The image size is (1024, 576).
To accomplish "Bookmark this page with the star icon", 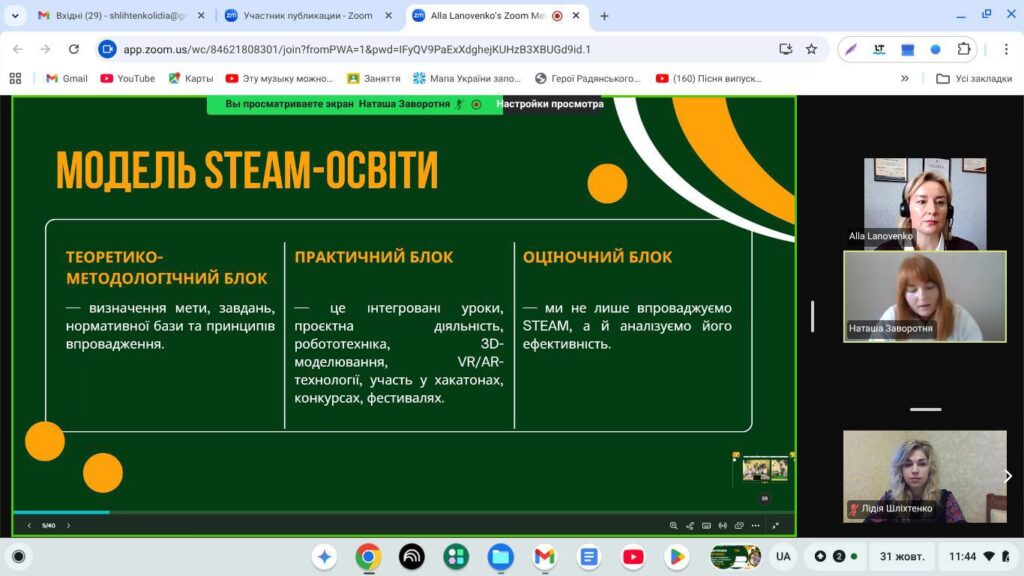I will click(811, 49).
